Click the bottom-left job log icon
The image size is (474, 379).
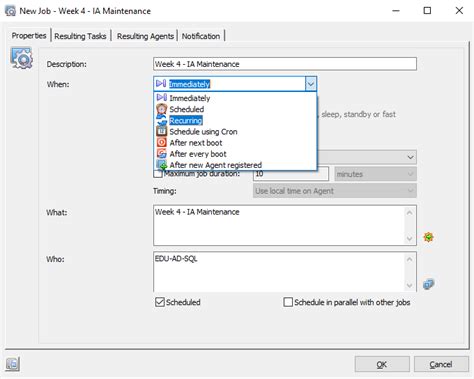pyautogui.click(x=12, y=364)
